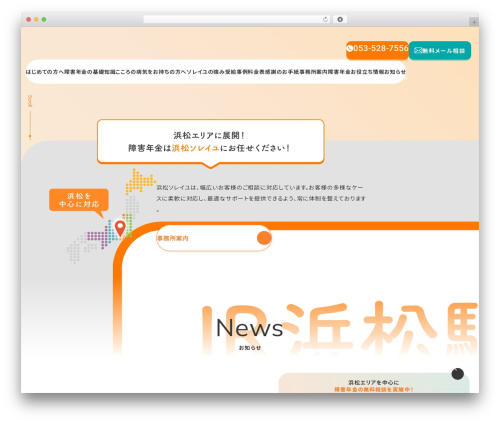Click the News heading

pos(250,328)
